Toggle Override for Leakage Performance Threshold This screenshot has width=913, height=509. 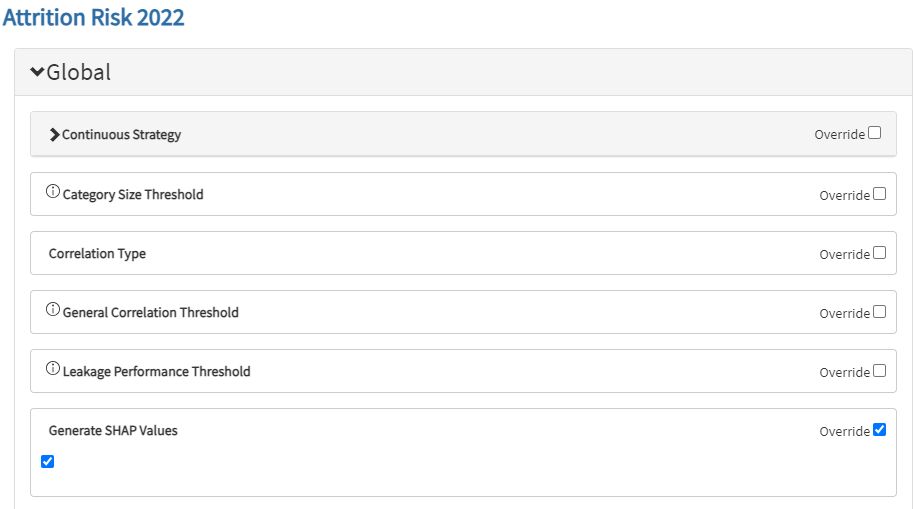tap(879, 371)
